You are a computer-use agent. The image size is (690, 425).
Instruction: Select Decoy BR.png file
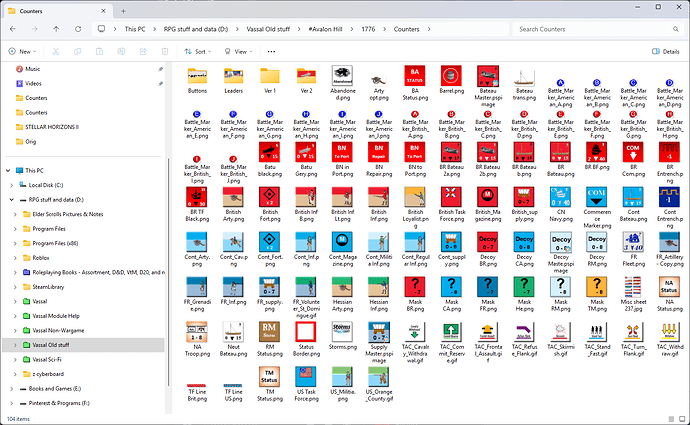coord(488,249)
